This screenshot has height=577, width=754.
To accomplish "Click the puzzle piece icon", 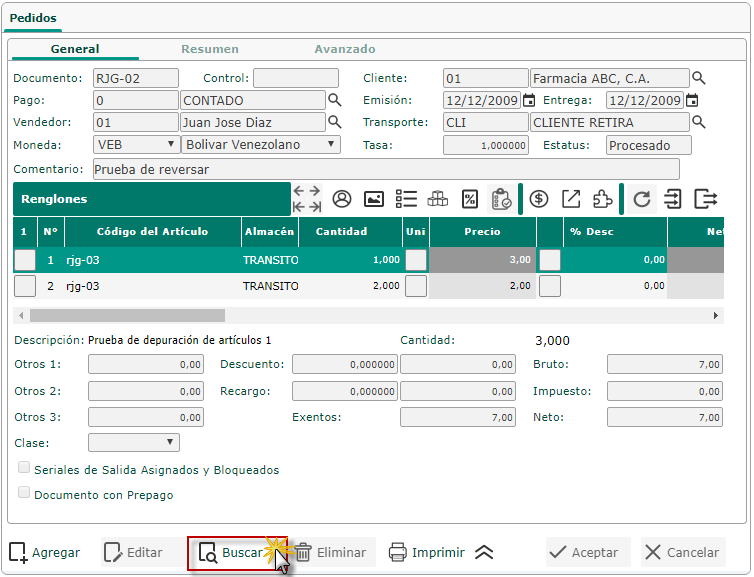I will 602,199.
